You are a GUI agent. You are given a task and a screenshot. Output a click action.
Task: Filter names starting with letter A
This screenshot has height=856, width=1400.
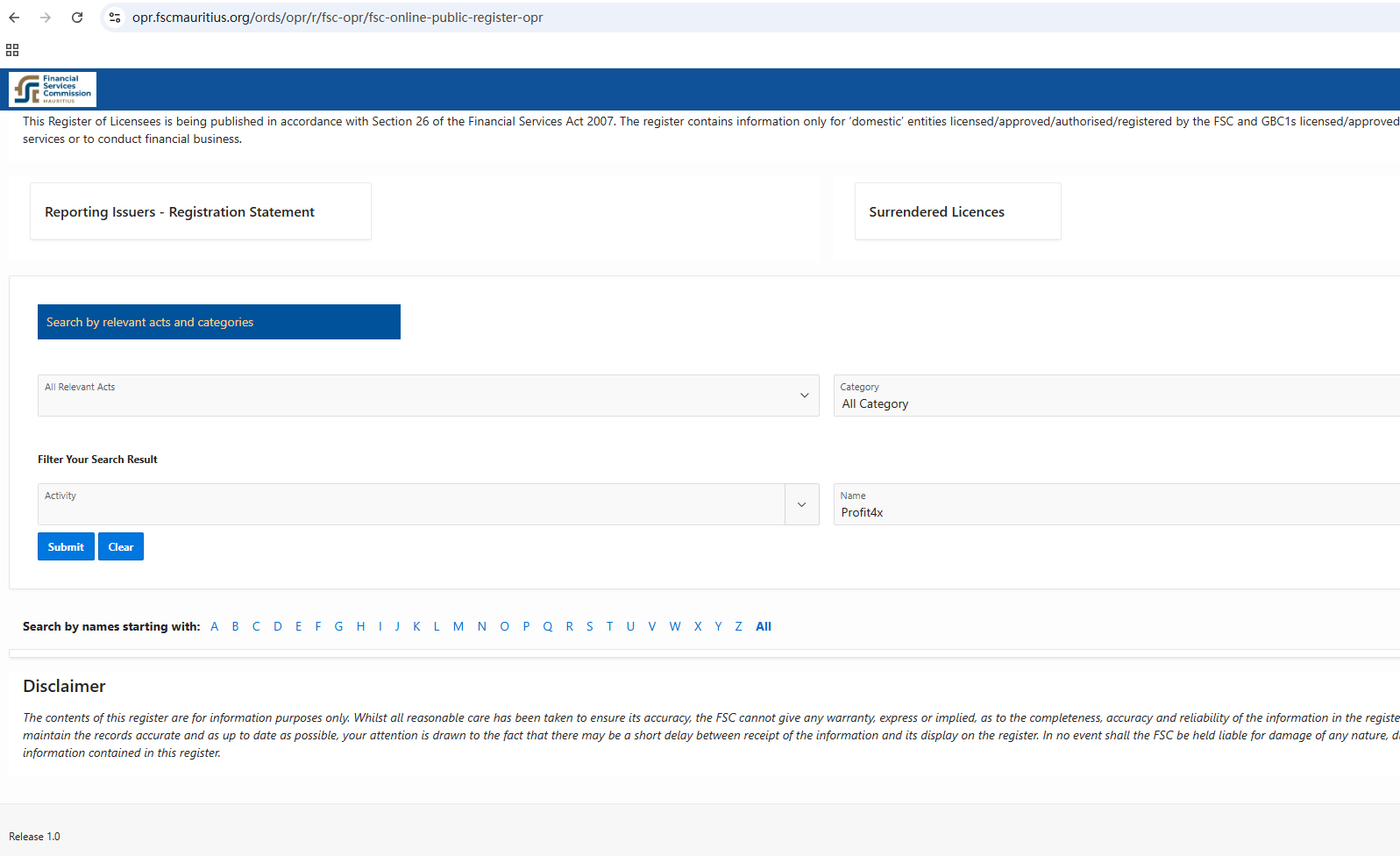point(214,626)
